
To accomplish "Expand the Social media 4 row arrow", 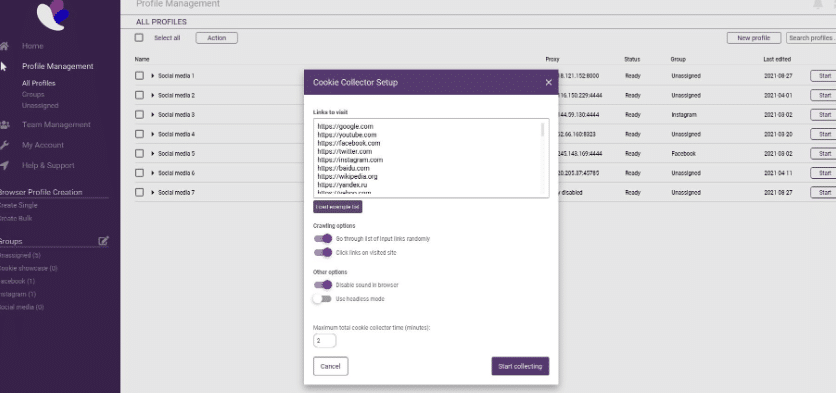I will point(153,134).
